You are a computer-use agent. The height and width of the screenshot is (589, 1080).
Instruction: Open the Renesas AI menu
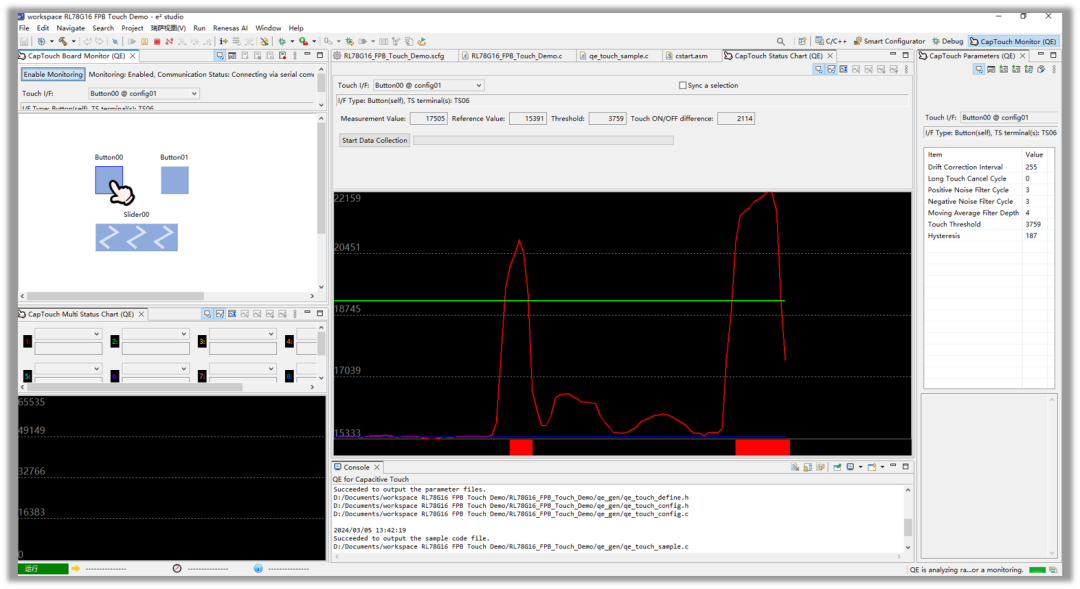coord(230,28)
